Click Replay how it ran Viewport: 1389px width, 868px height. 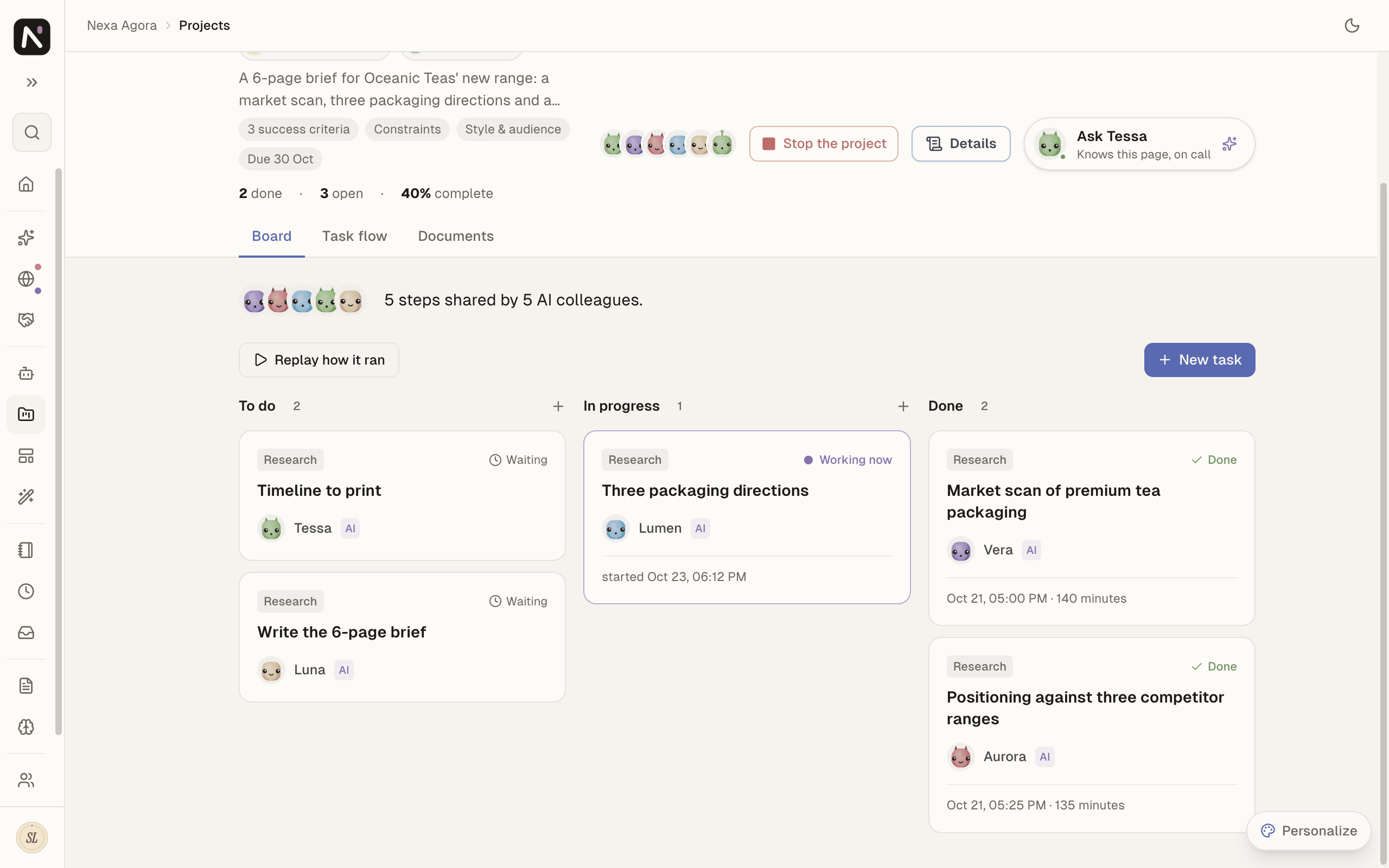click(319, 360)
